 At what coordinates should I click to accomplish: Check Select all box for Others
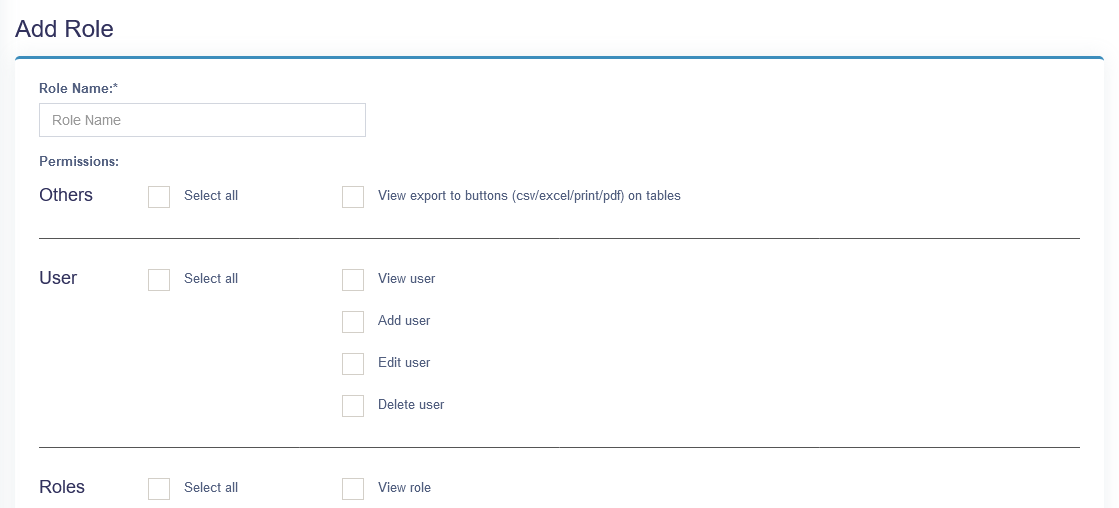(159, 197)
